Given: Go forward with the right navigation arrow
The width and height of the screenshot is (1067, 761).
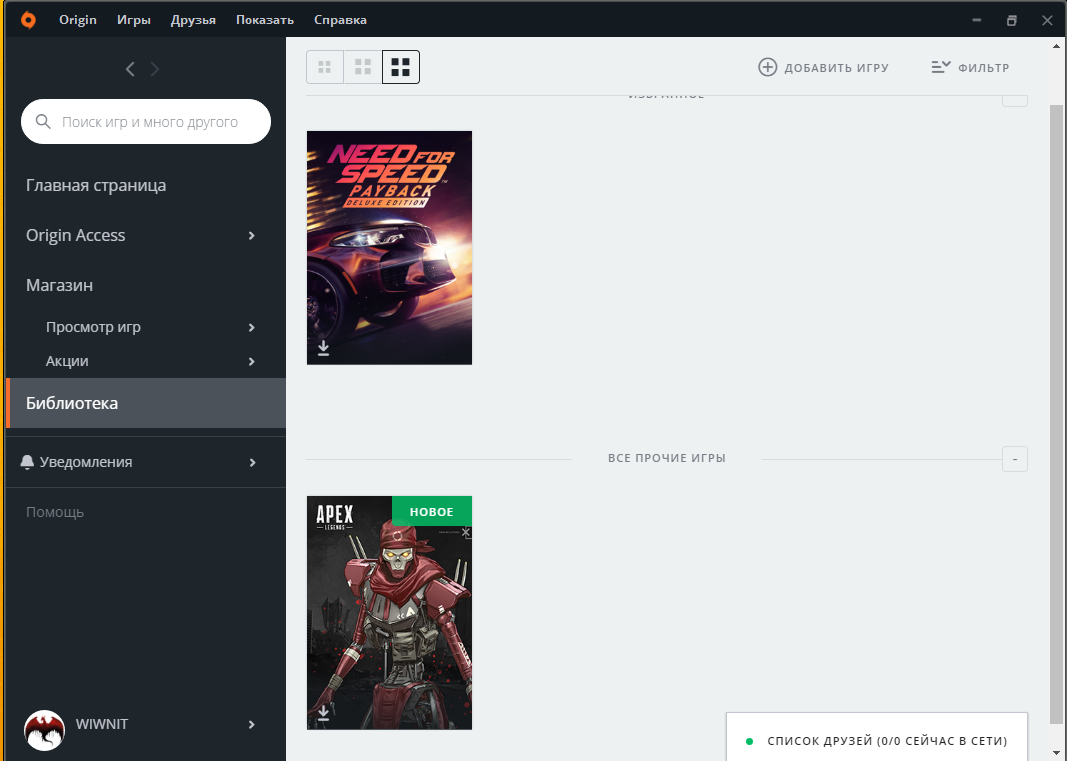Looking at the screenshot, I should [154, 69].
